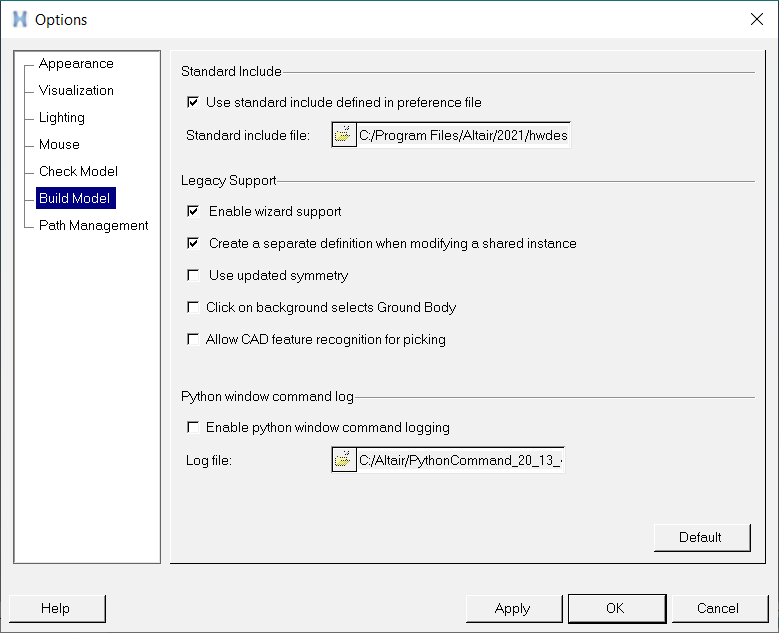Click the Options dialog title bar icon
779x633 pixels.
(x=18, y=19)
